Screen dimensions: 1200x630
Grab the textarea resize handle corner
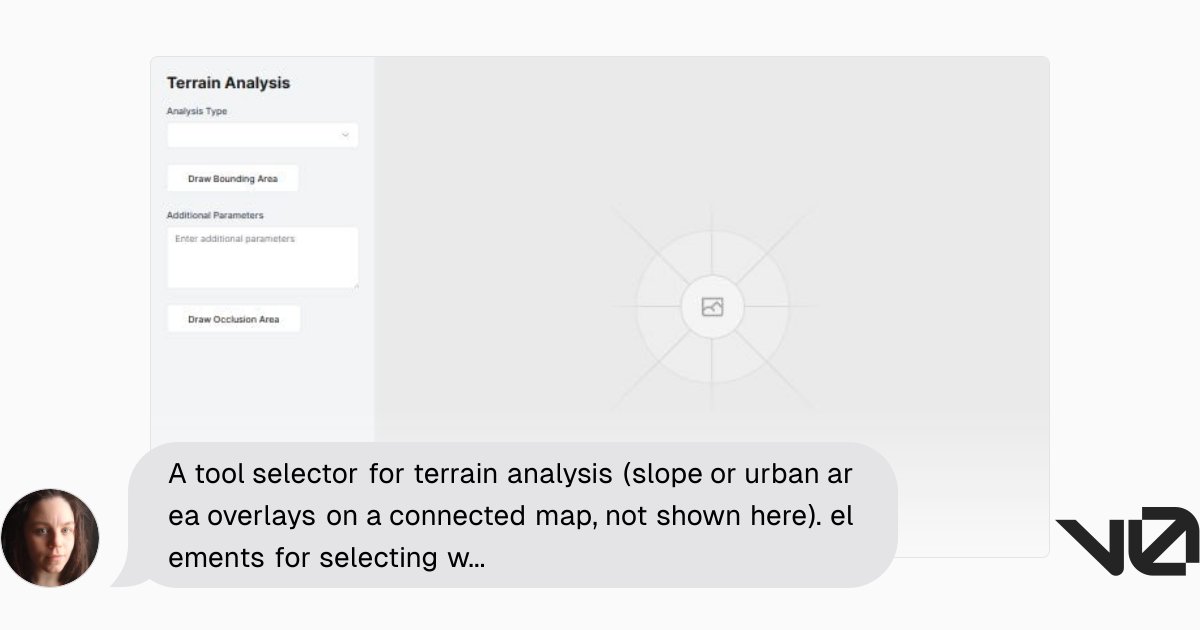(354, 284)
